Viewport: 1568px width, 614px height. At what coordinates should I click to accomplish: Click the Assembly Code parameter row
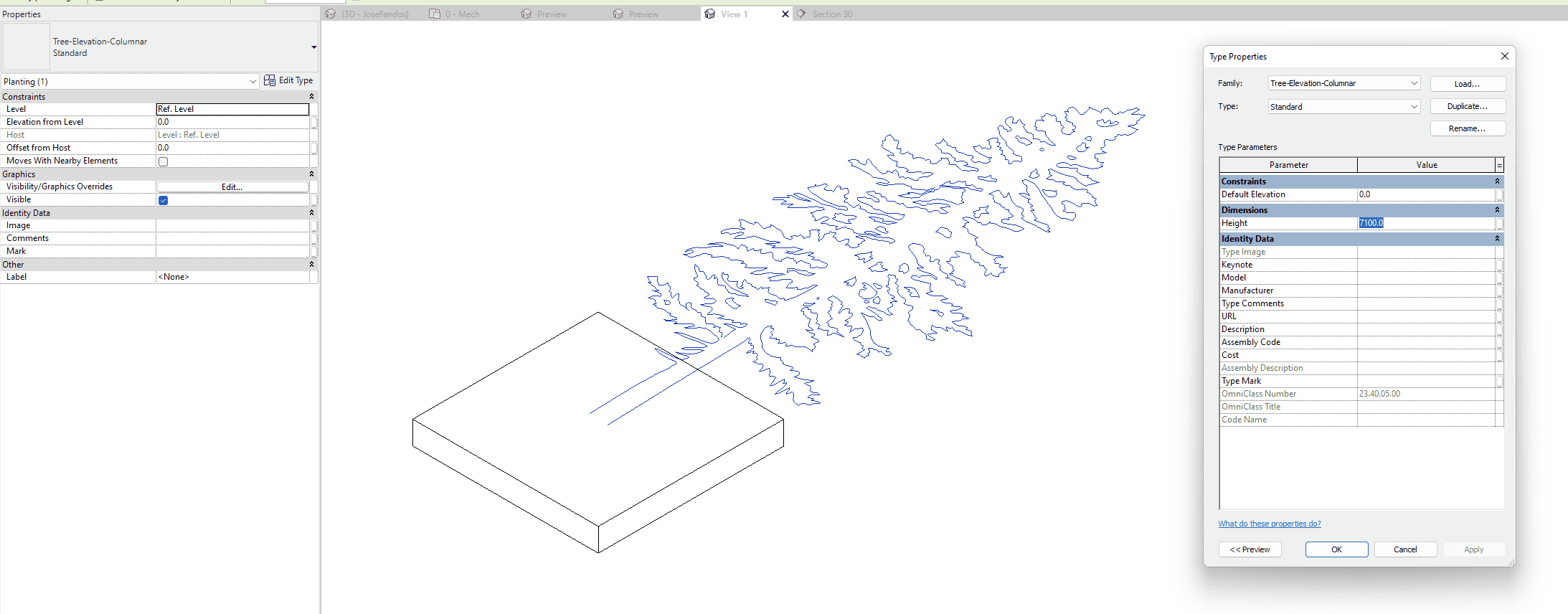1361,342
